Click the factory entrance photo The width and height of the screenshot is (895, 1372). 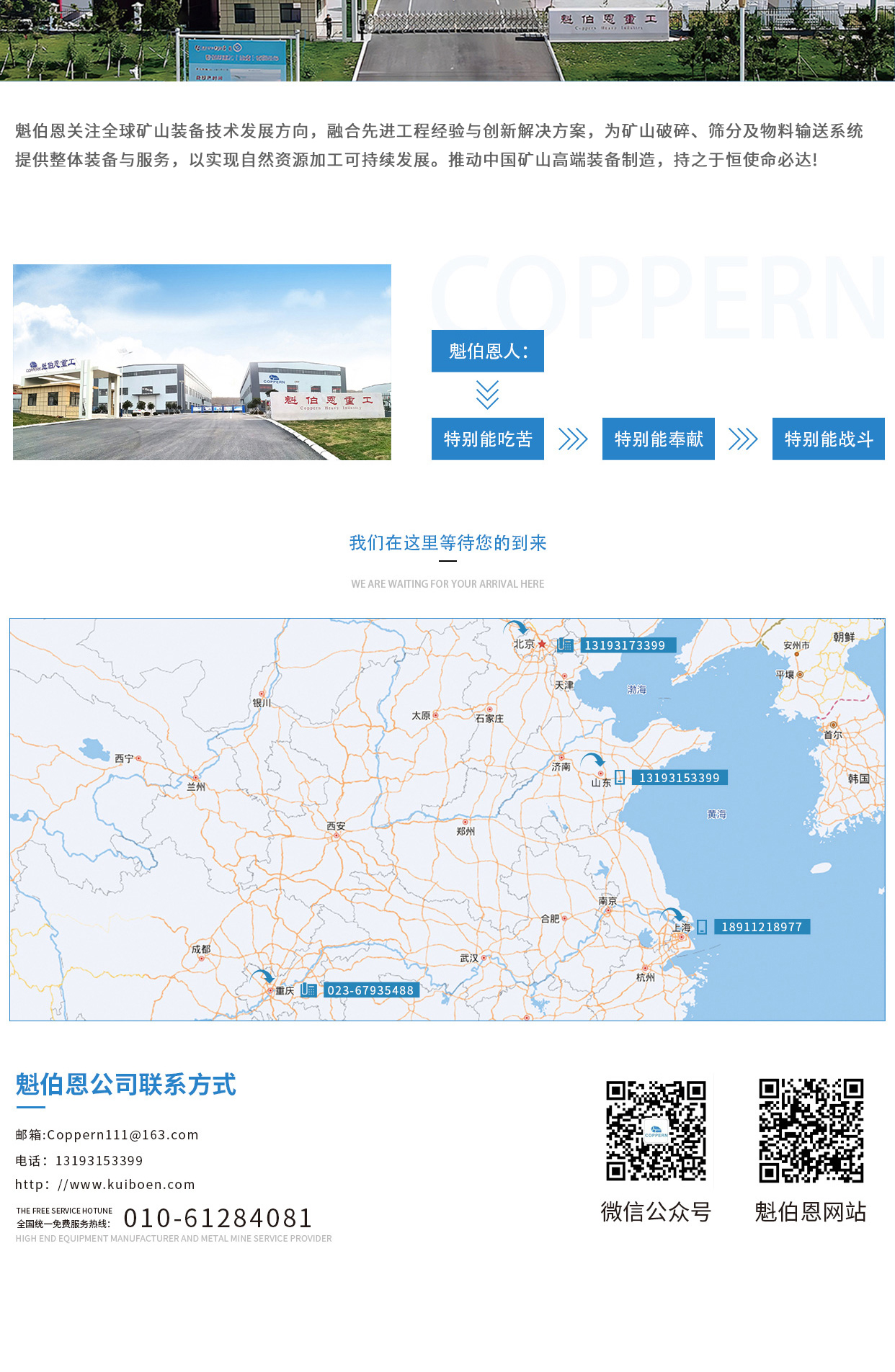pyautogui.click(x=202, y=362)
